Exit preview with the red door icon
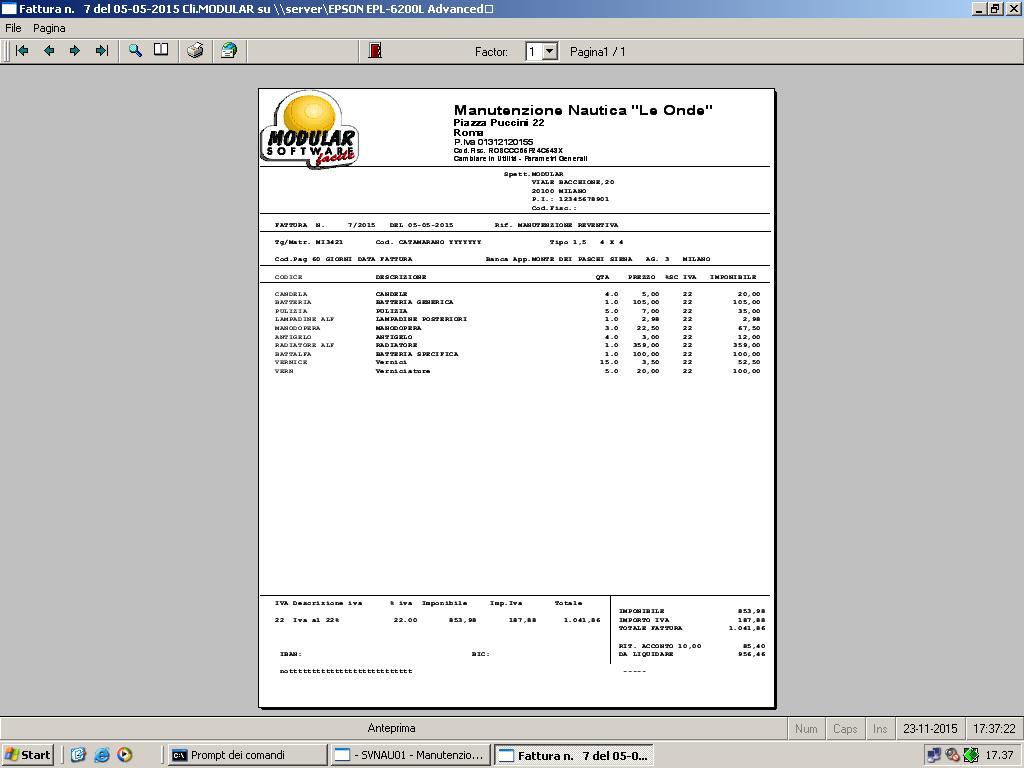 [x=375, y=50]
